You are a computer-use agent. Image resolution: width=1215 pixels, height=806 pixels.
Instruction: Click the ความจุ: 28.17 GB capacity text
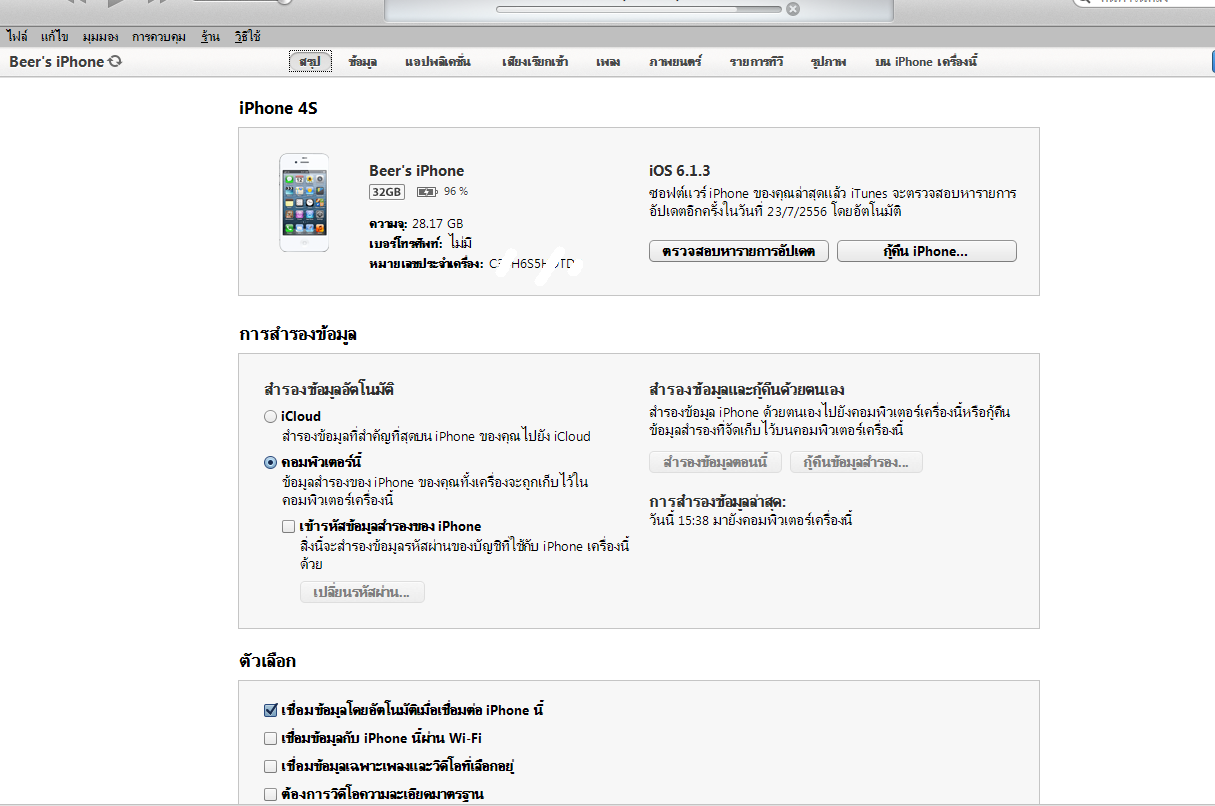point(416,223)
